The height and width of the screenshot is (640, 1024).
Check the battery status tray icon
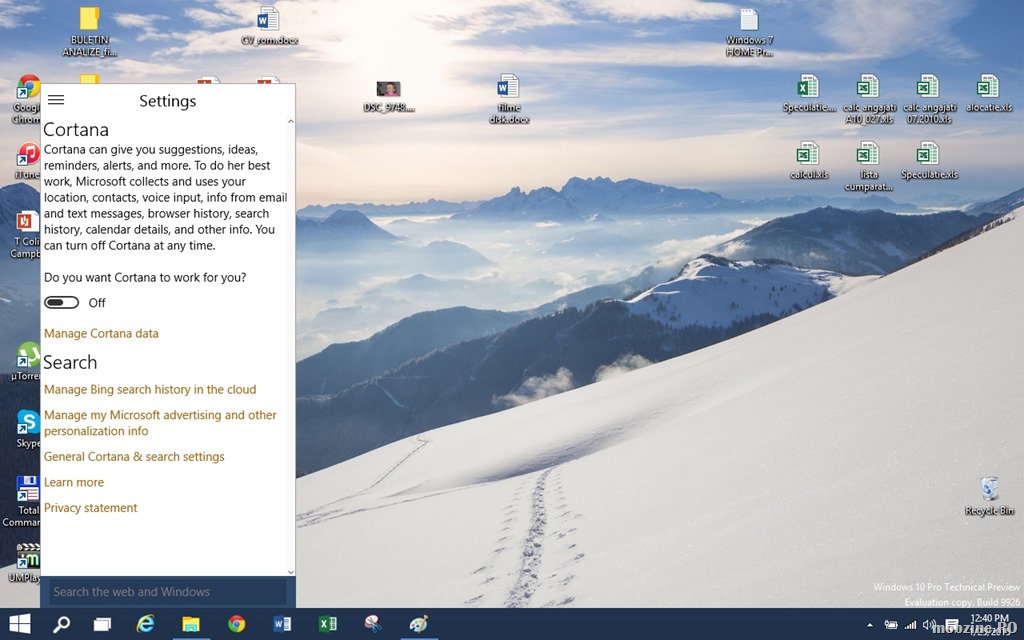point(890,625)
